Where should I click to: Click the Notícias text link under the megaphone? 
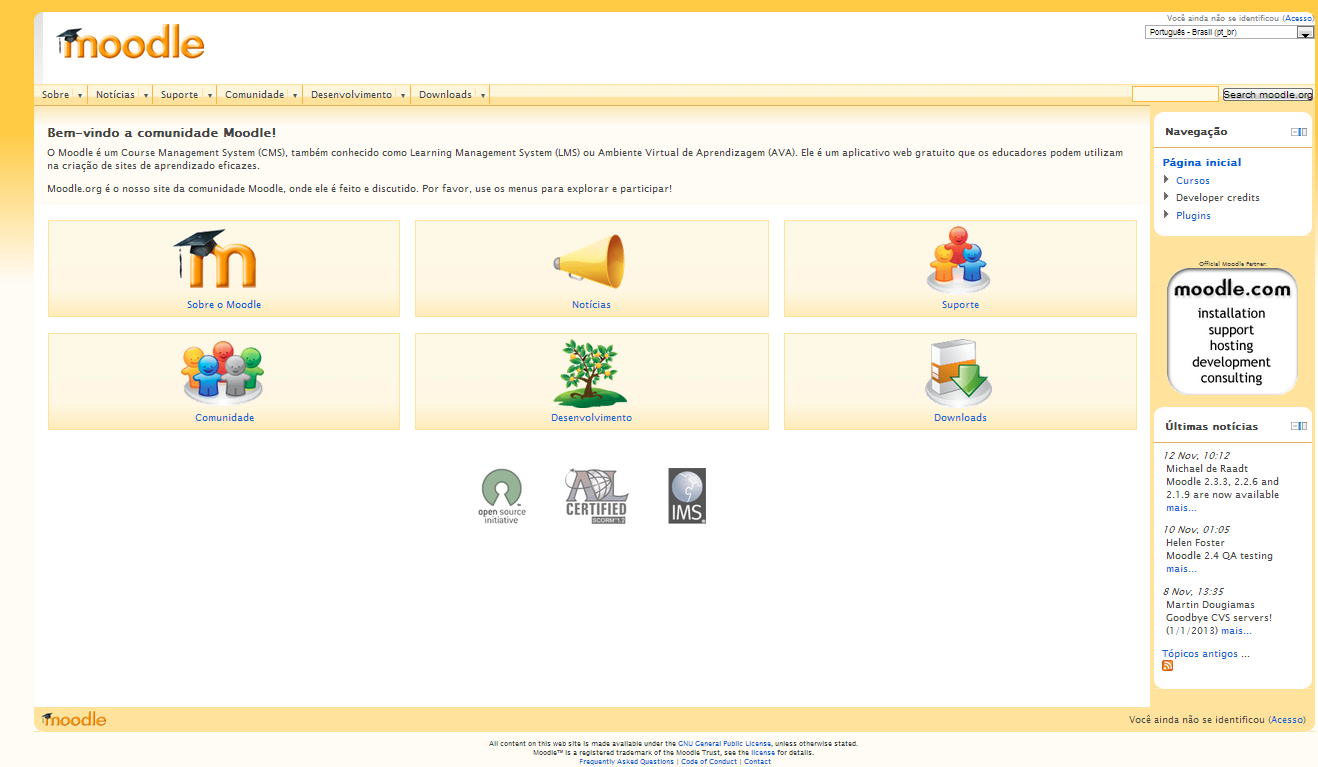(x=591, y=305)
